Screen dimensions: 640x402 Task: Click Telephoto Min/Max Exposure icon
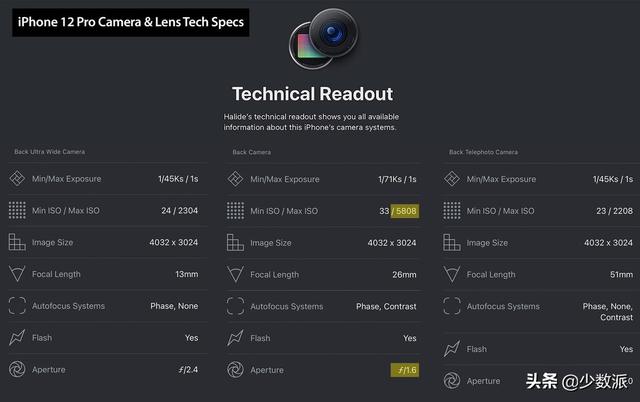point(452,179)
